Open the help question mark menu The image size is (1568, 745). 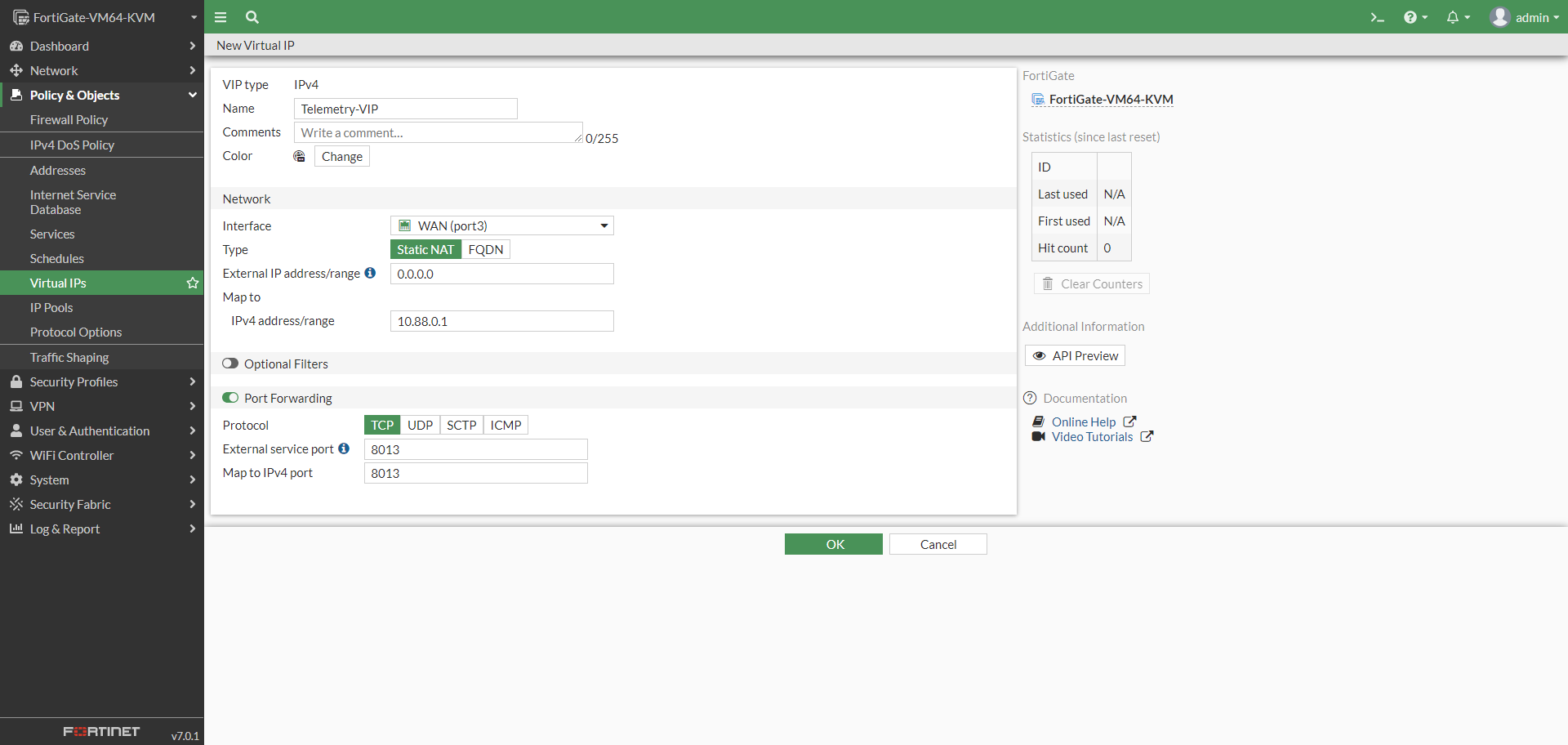[x=1415, y=17]
